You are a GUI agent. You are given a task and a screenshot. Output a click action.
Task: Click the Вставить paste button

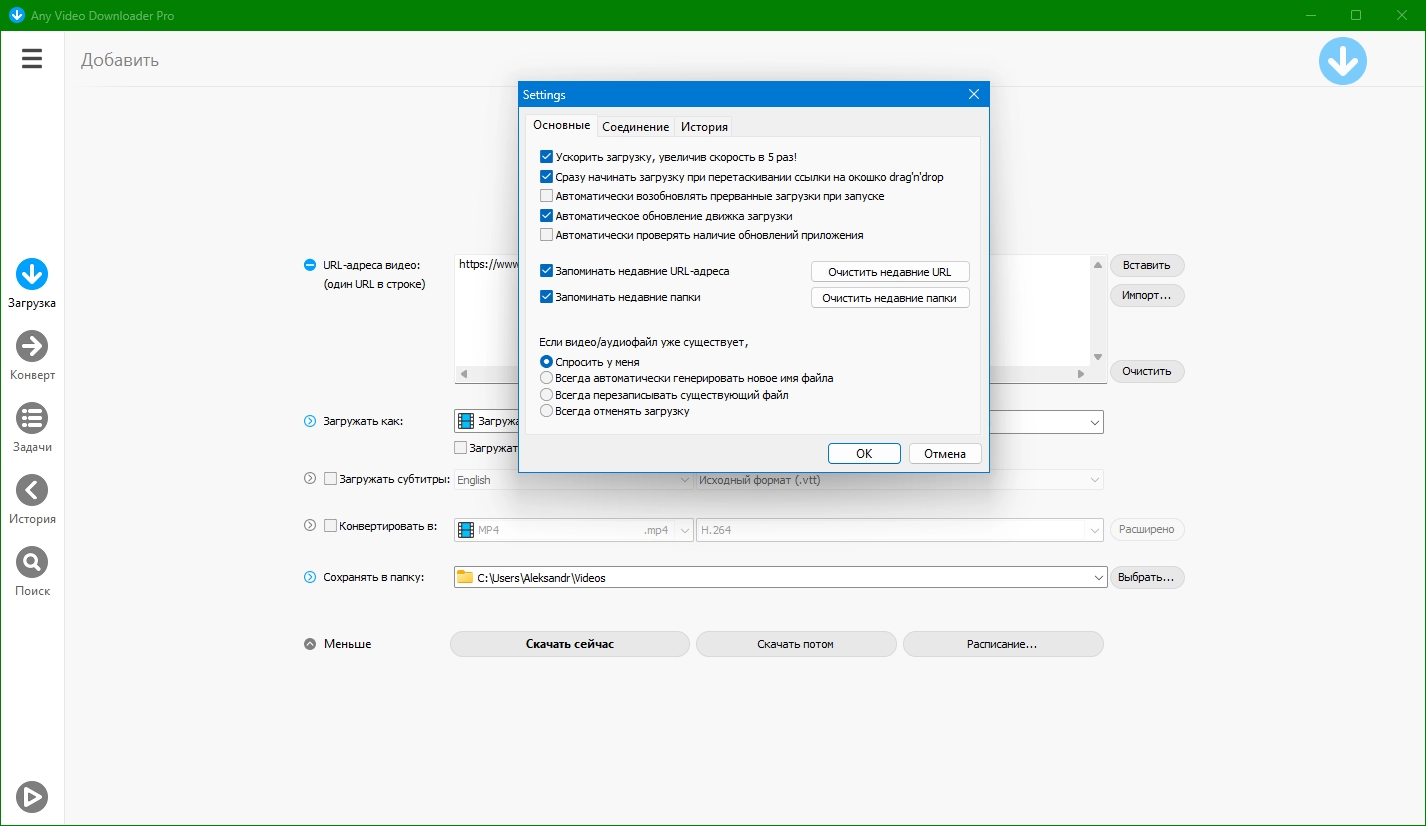point(1146,265)
